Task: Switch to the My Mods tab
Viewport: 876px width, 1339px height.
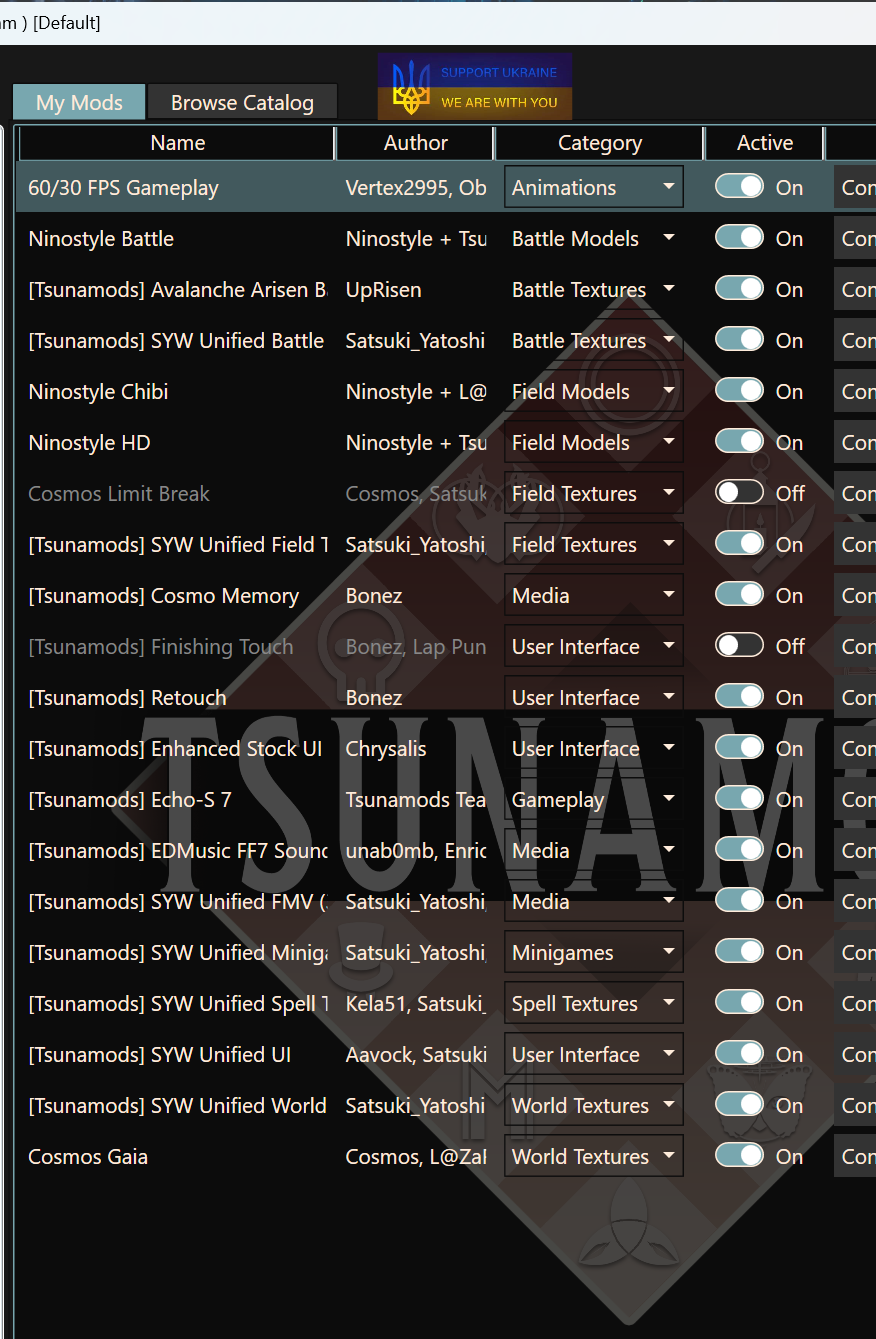Action: tap(79, 102)
